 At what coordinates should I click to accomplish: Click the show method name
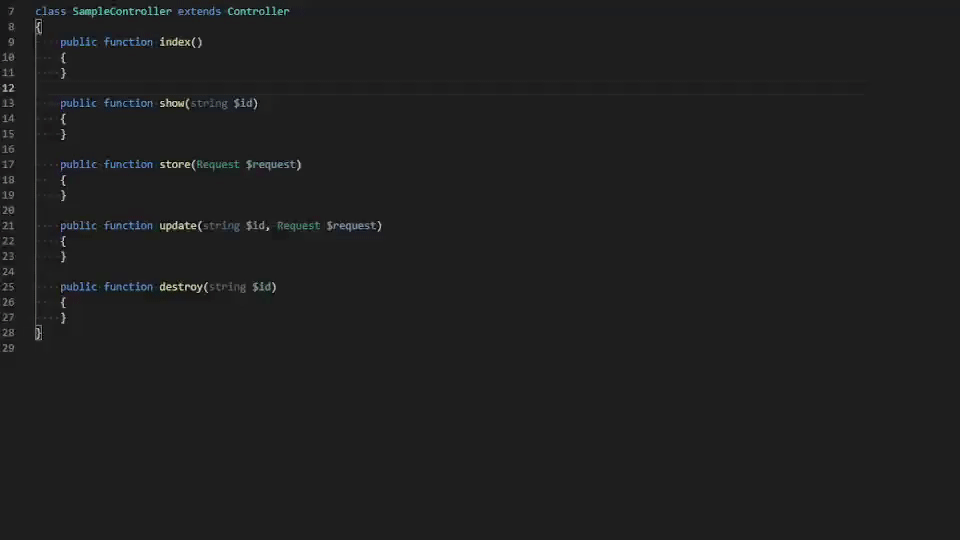click(171, 103)
